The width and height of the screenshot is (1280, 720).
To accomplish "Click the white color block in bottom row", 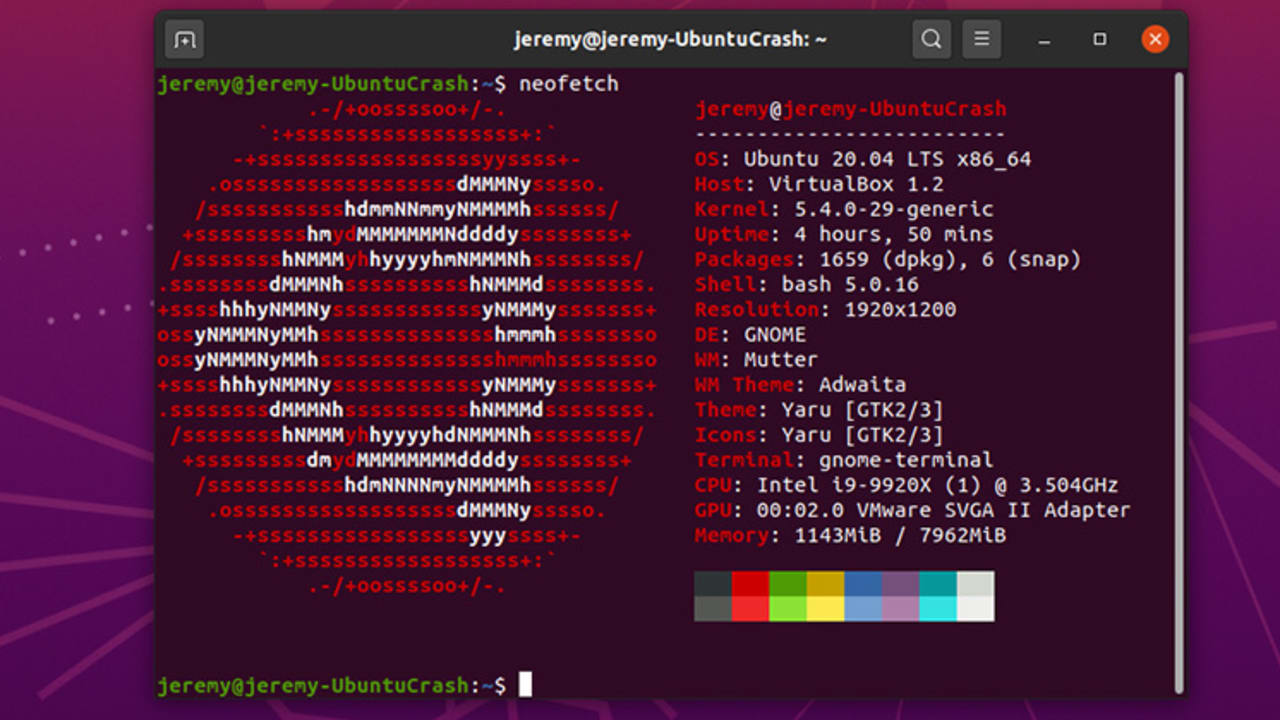I will 975,609.
